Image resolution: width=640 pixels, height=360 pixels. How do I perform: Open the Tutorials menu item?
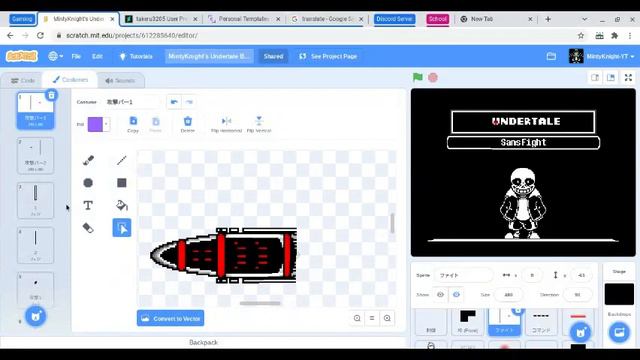(x=136, y=56)
